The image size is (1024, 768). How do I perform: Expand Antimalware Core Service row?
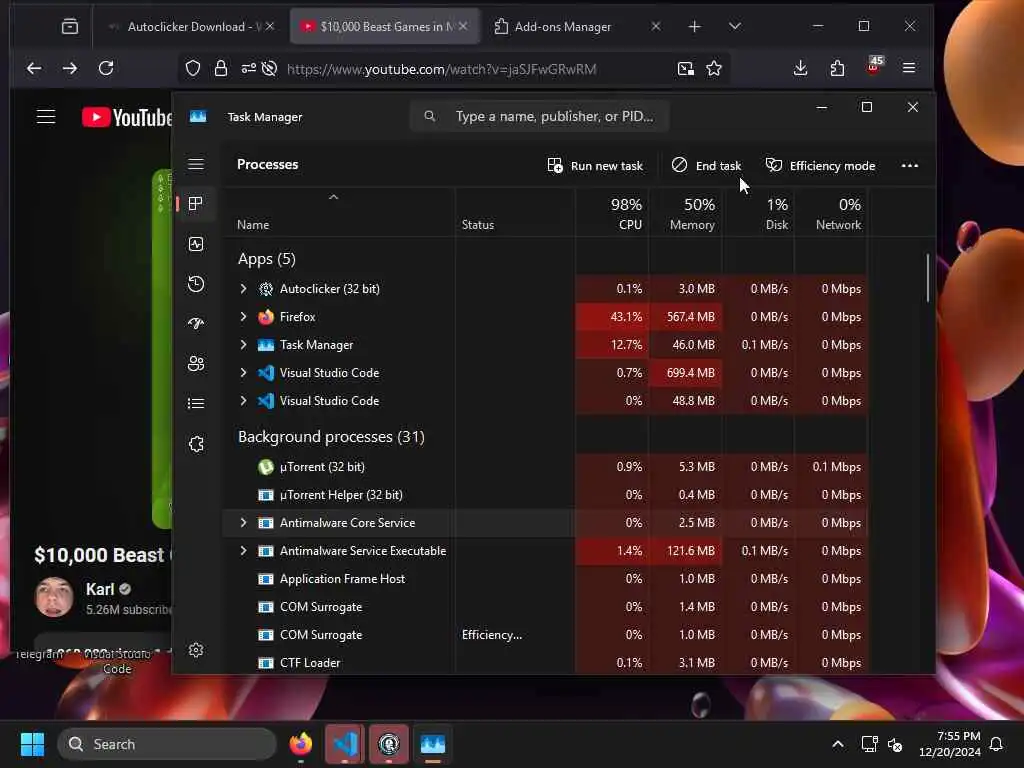click(x=244, y=522)
